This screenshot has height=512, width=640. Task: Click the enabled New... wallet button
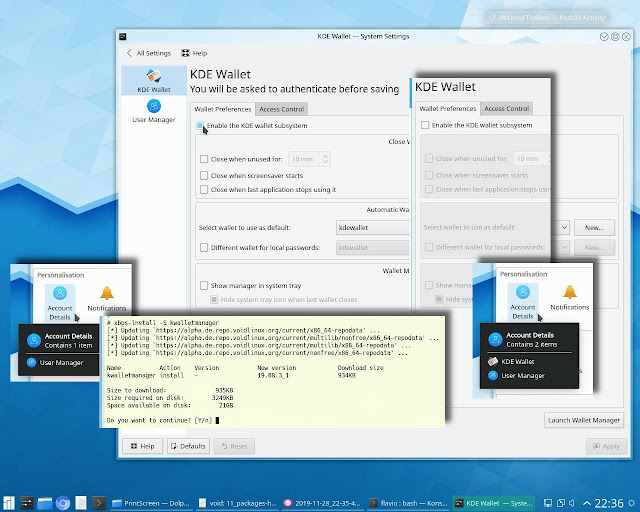[x=594, y=227]
